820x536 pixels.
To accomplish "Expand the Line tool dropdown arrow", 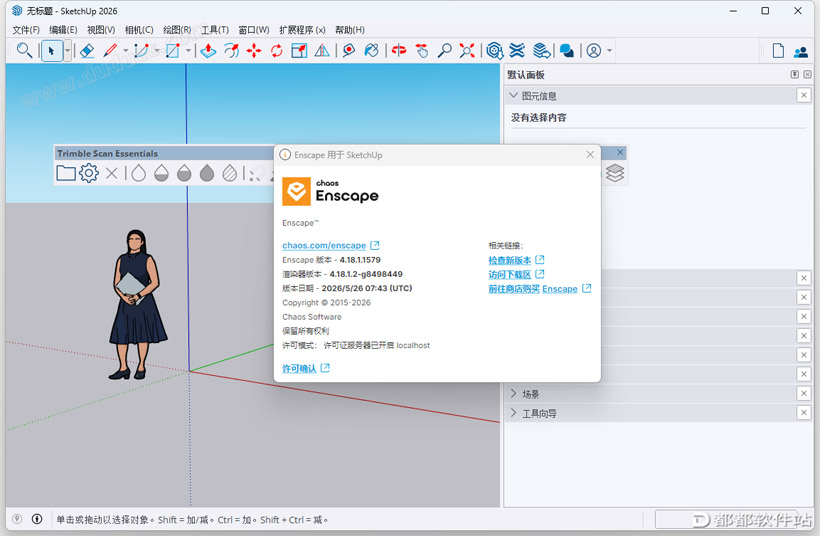I will tap(126, 51).
